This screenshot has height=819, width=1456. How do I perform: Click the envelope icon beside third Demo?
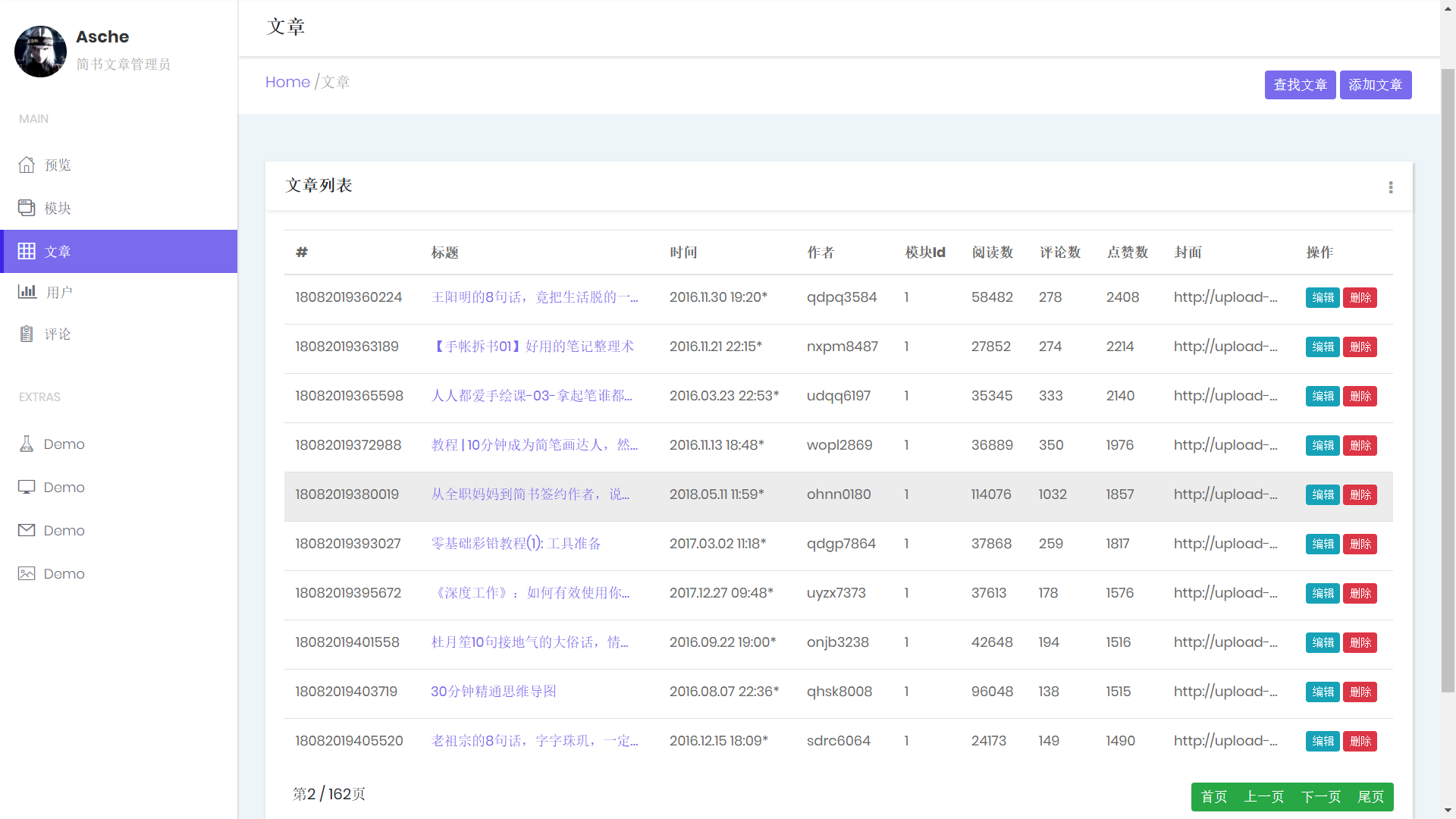[27, 530]
